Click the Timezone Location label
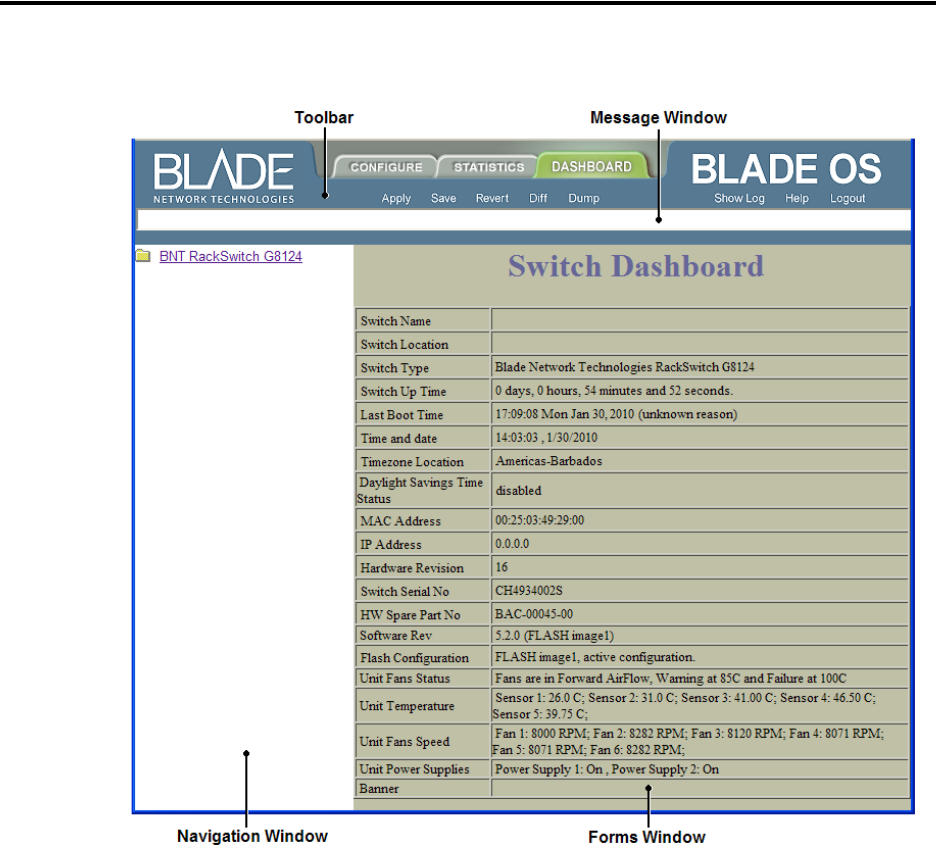 click(x=412, y=462)
